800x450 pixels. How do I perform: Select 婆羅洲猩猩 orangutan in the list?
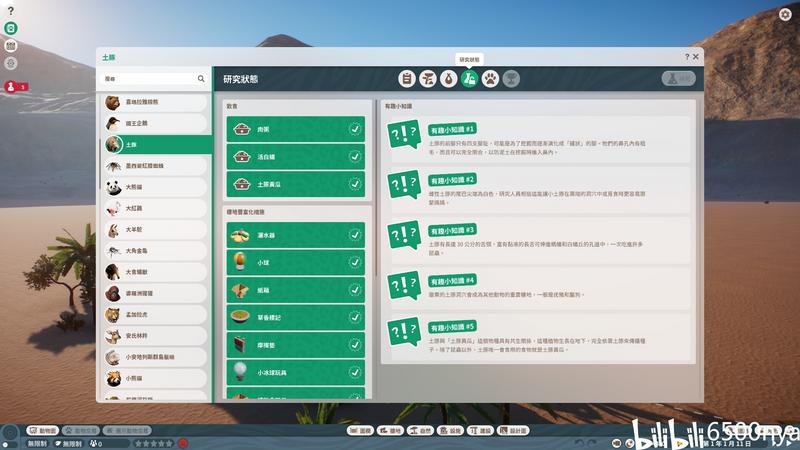(x=156, y=293)
